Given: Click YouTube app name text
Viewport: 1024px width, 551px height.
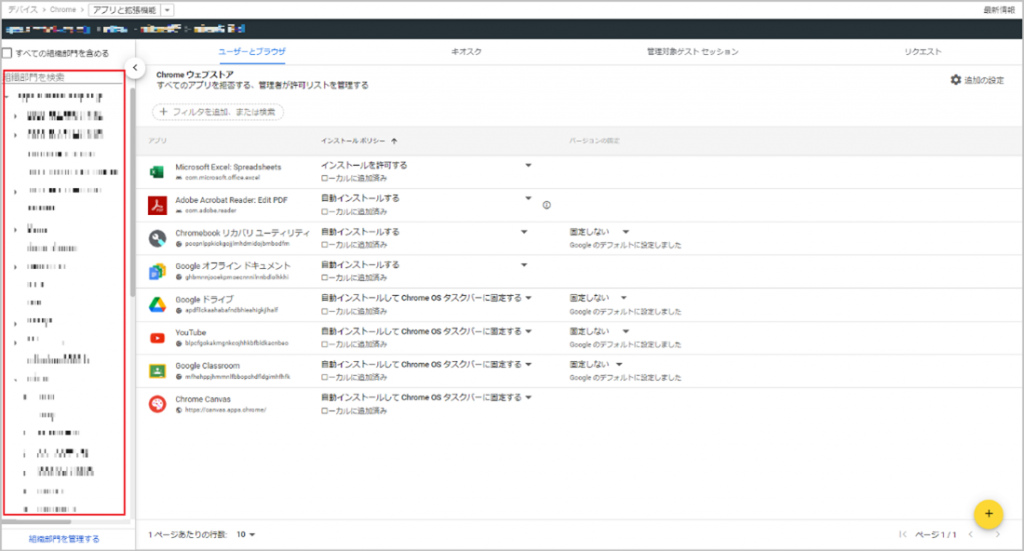Looking at the screenshot, I should (x=191, y=332).
